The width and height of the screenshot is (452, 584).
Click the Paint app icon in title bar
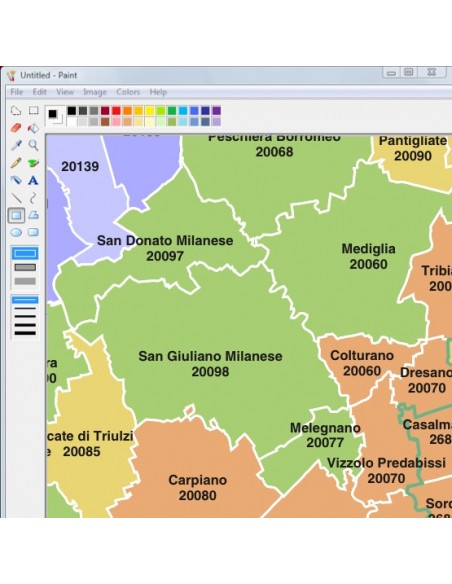(12, 75)
